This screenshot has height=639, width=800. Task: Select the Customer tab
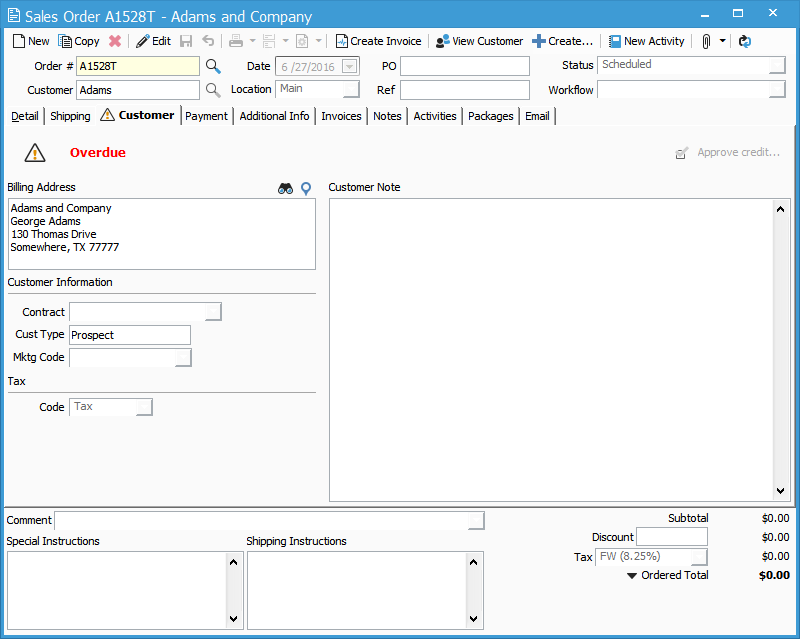(x=138, y=115)
